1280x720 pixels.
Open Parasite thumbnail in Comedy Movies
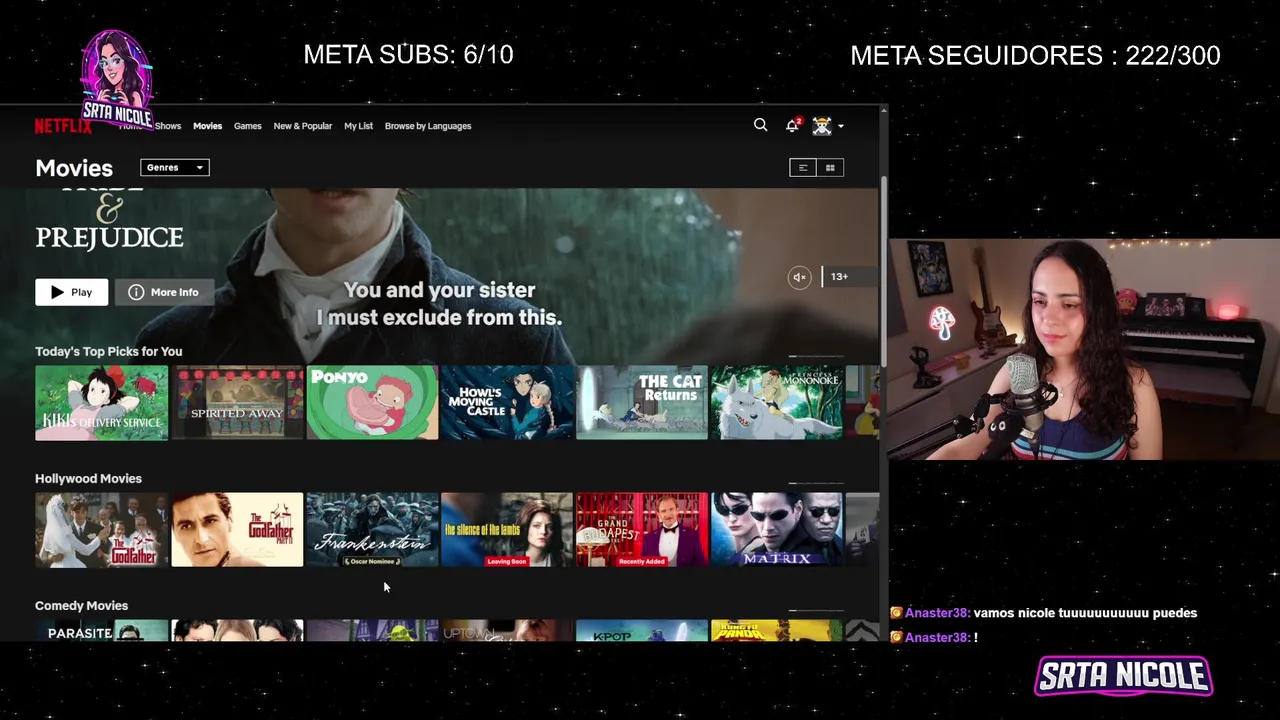(x=102, y=631)
